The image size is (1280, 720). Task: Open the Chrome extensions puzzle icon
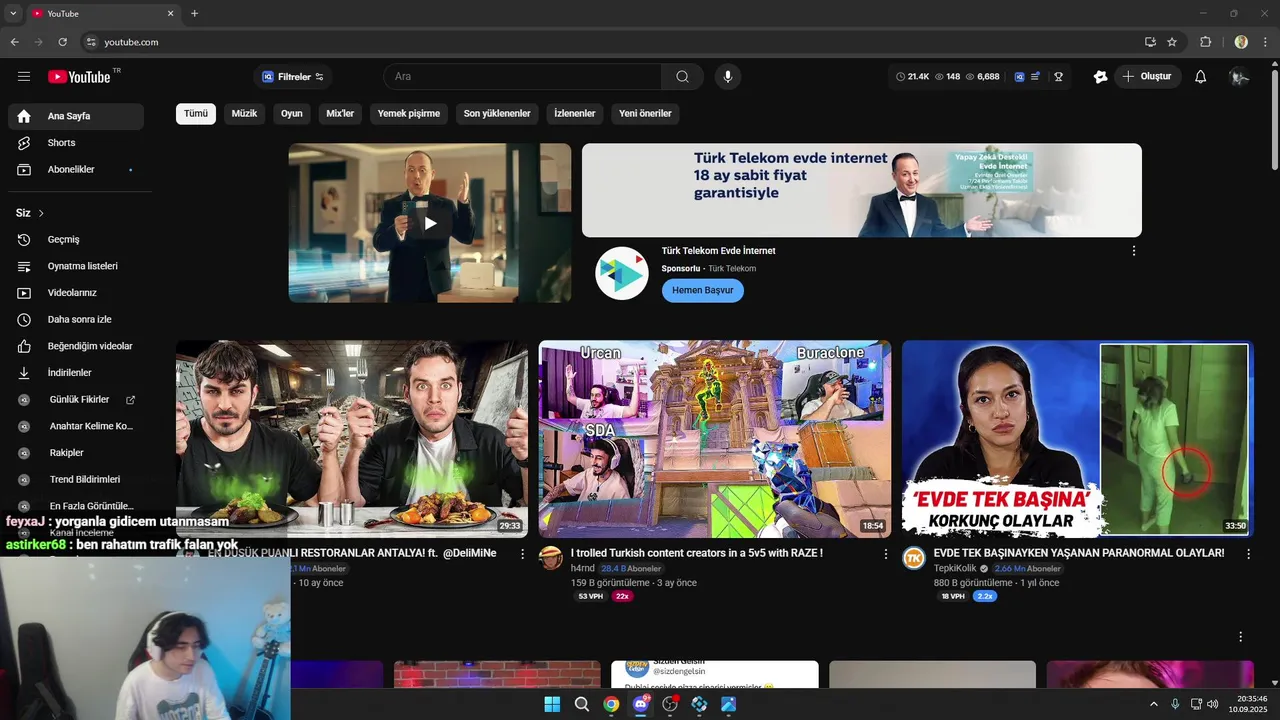click(1205, 42)
